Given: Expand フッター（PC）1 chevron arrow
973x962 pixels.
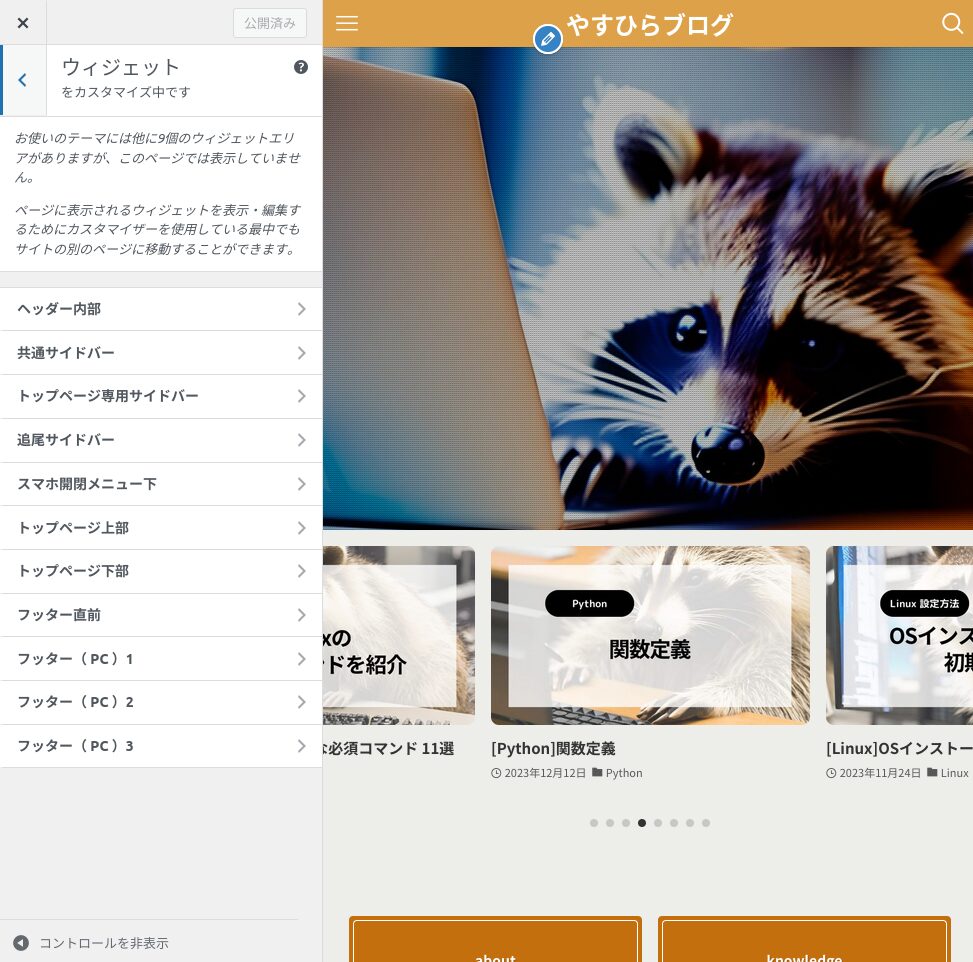Looking at the screenshot, I should click(x=302, y=659).
